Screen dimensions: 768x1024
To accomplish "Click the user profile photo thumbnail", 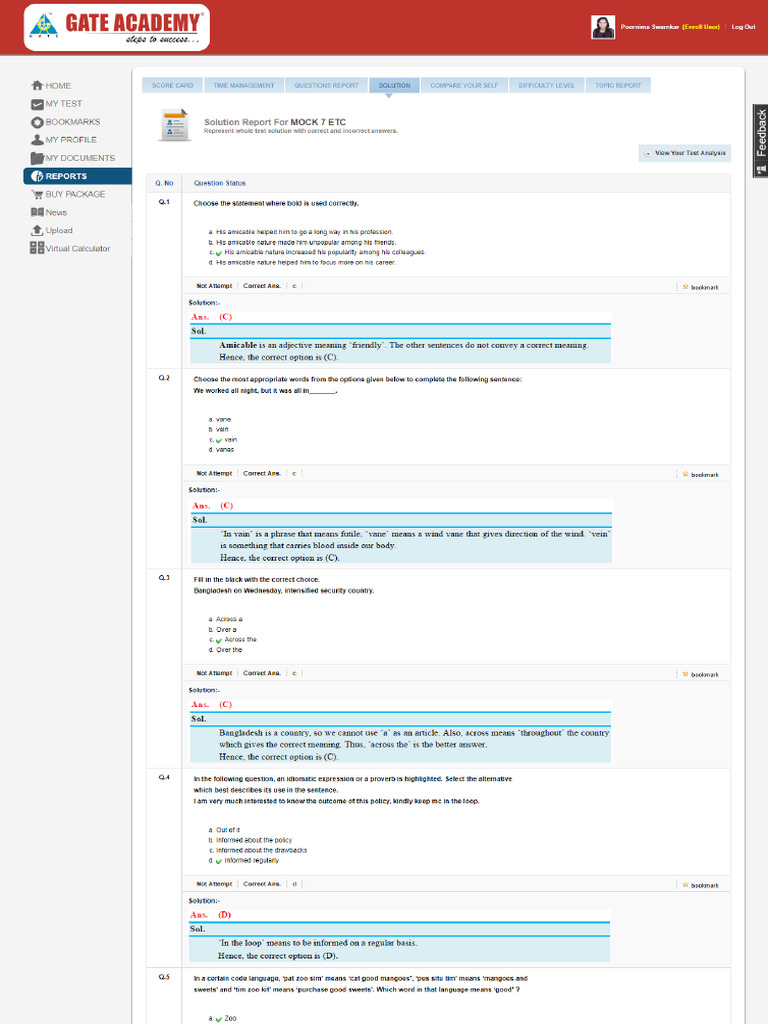I will point(603,27).
